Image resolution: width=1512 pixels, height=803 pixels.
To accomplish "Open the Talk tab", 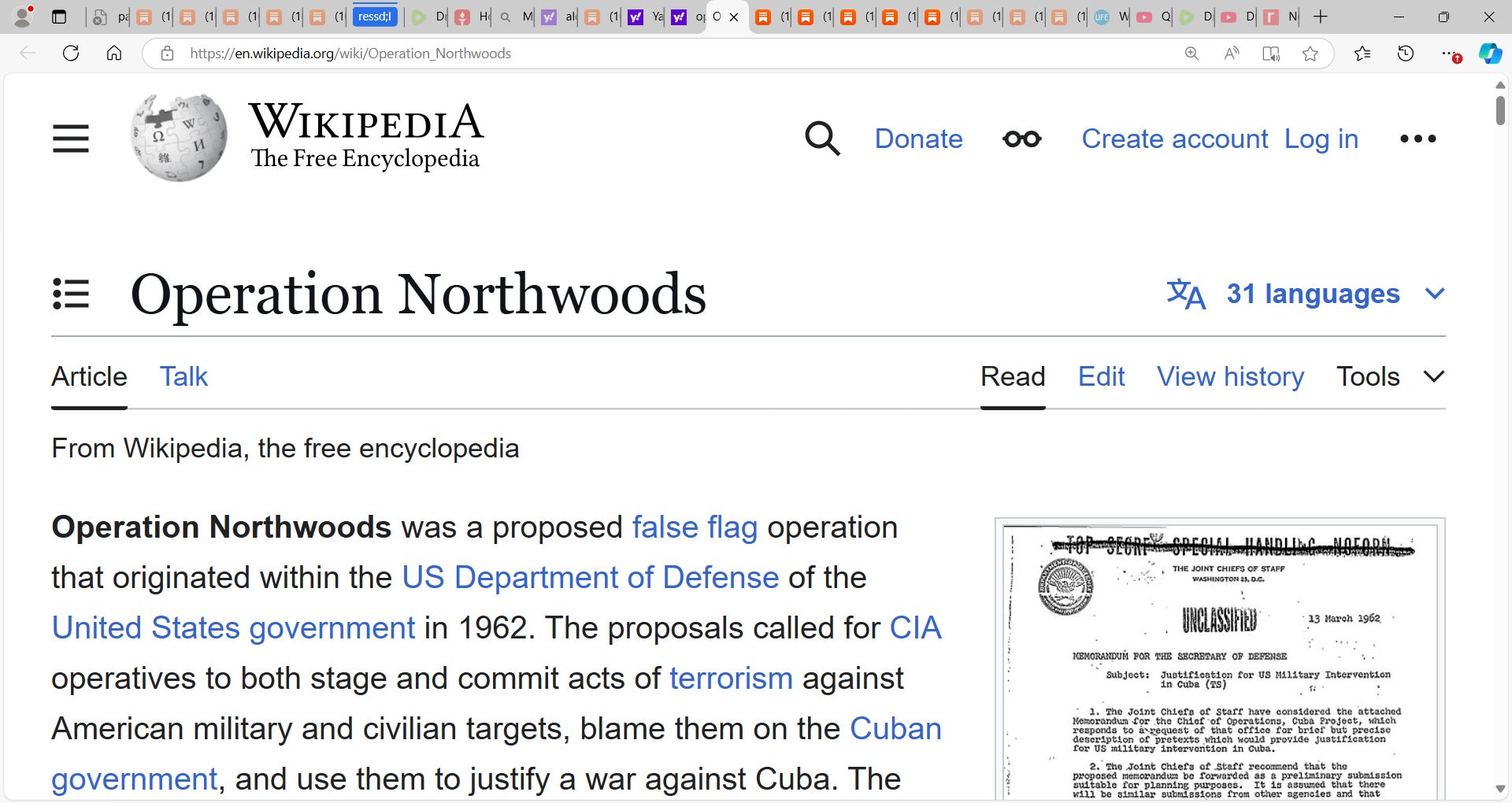I will coord(183,376).
